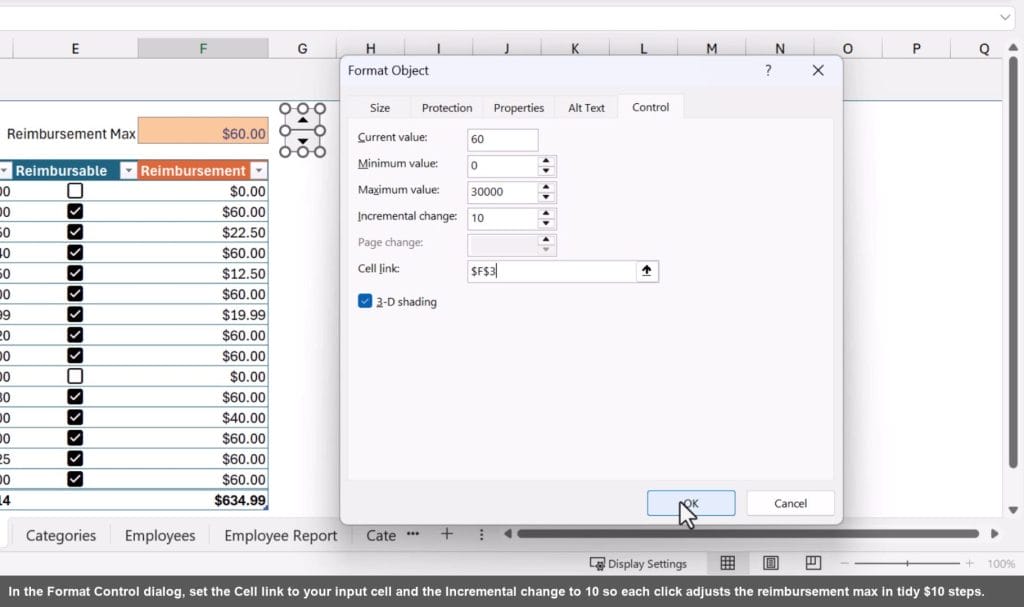Open the Alt Text tab
Viewport: 1024px width, 607px height.
[586, 108]
